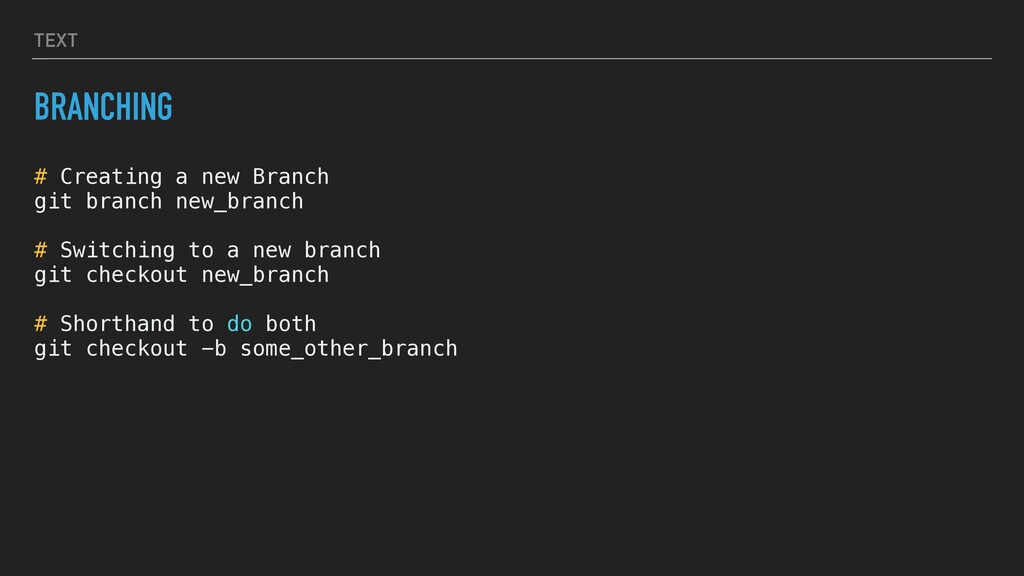Click the 'Shorthand to do both' comment
The image size is (1024, 576).
(x=187, y=324)
